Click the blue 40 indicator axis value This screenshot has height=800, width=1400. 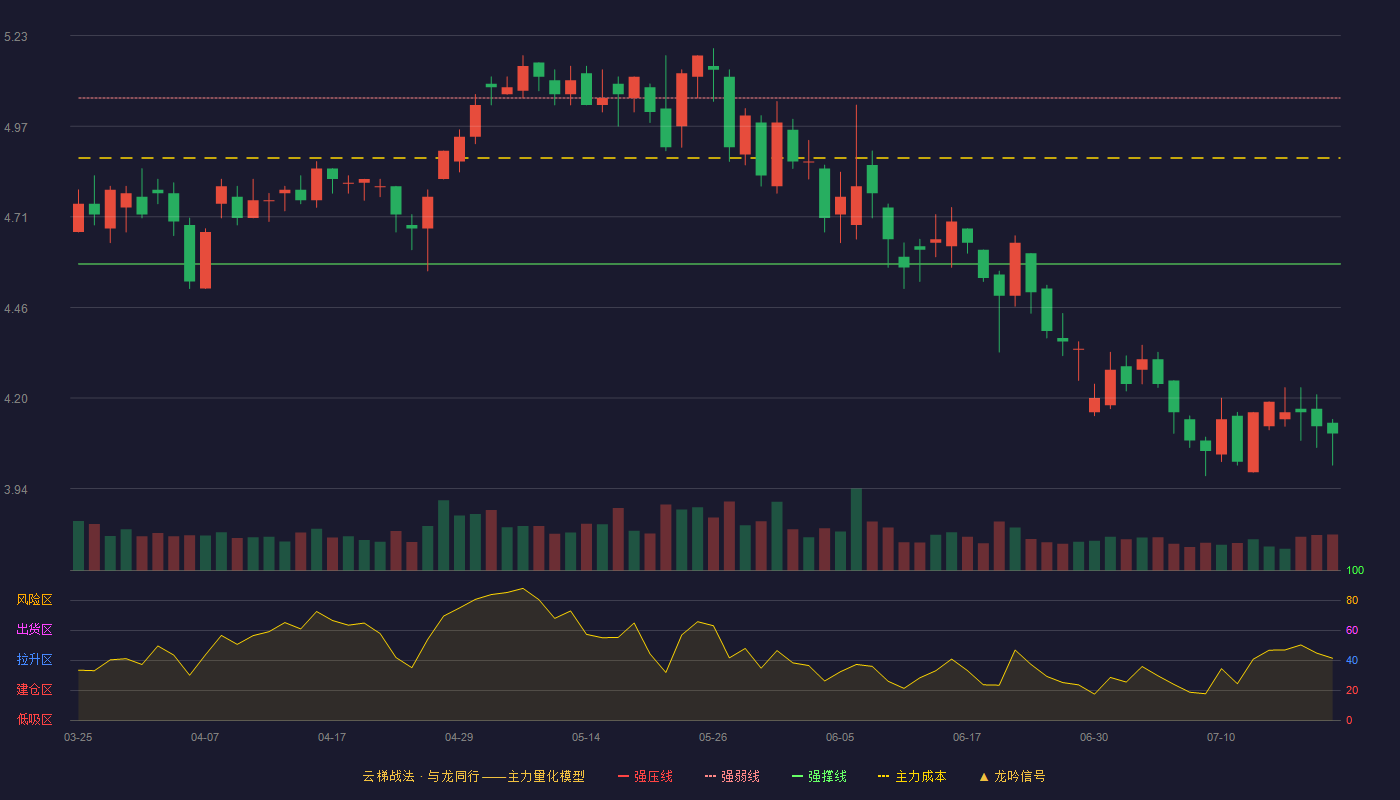coord(1352,660)
